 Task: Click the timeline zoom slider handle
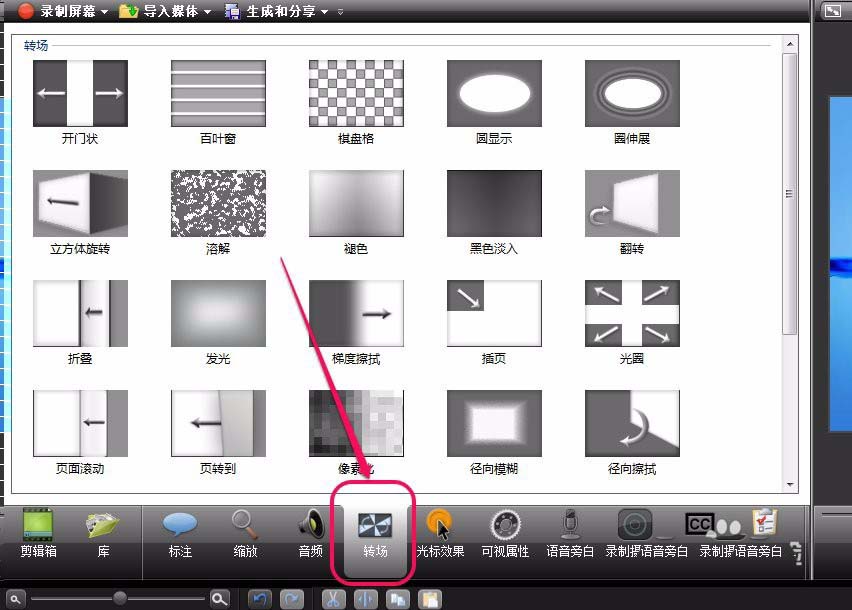tap(120, 599)
